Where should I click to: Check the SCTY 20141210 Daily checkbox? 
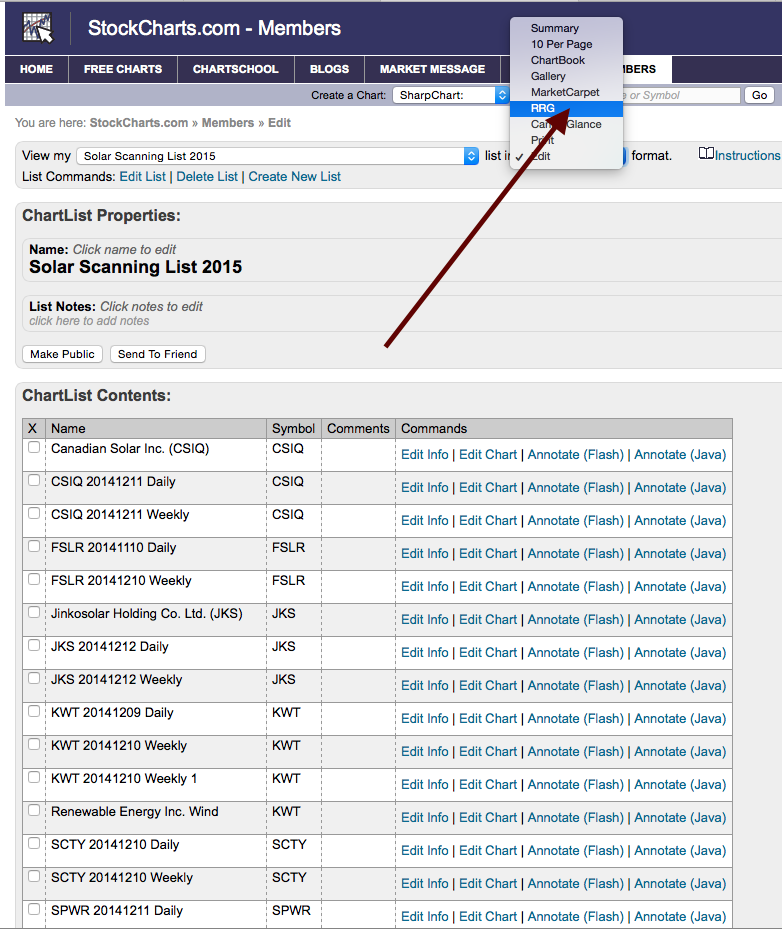[34, 843]
